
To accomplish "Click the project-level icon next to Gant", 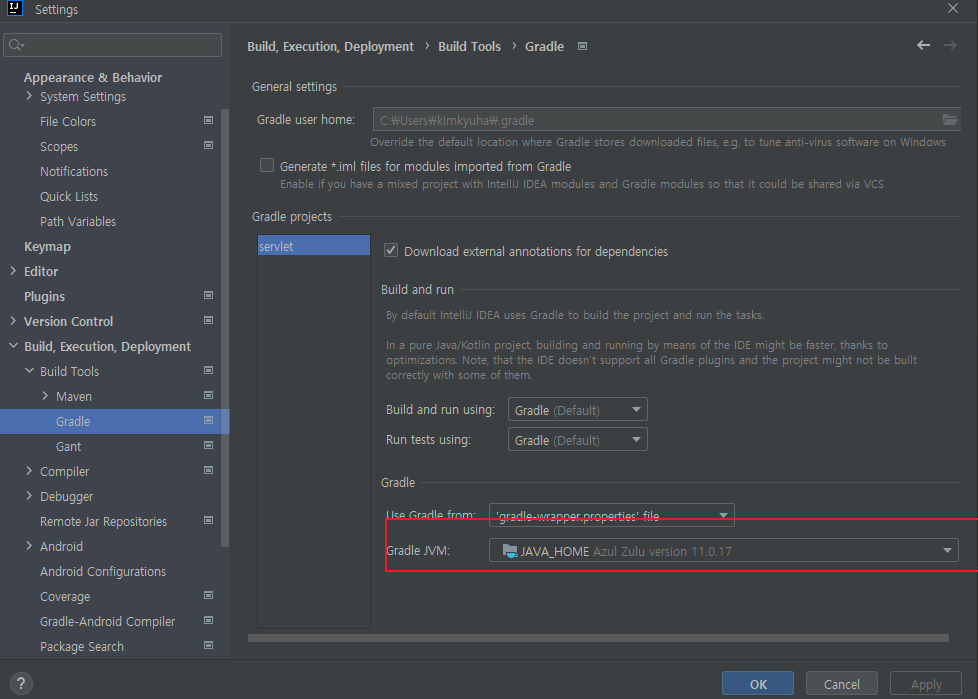I will click(208, 445).
